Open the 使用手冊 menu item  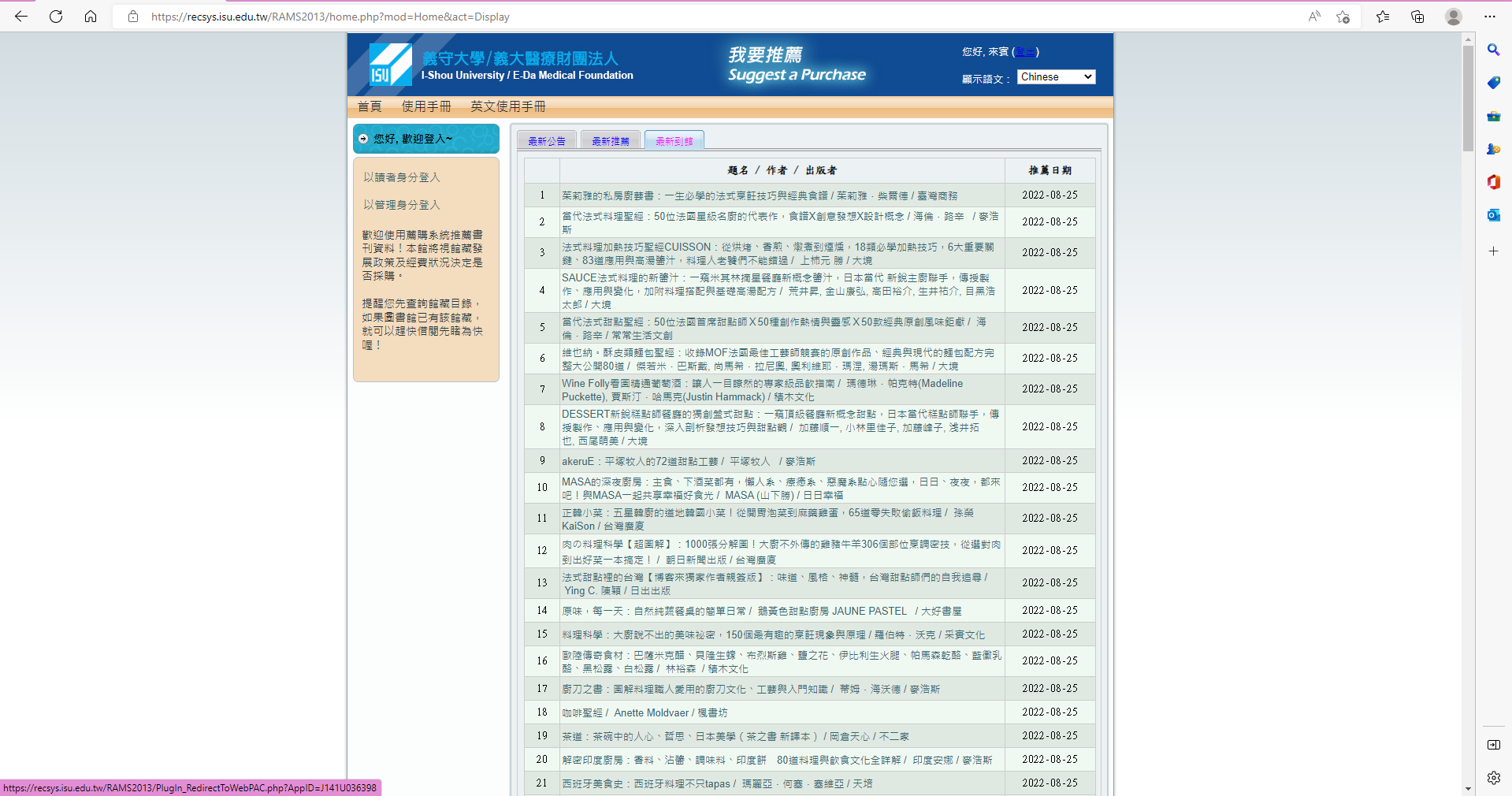tap(426, 106)
